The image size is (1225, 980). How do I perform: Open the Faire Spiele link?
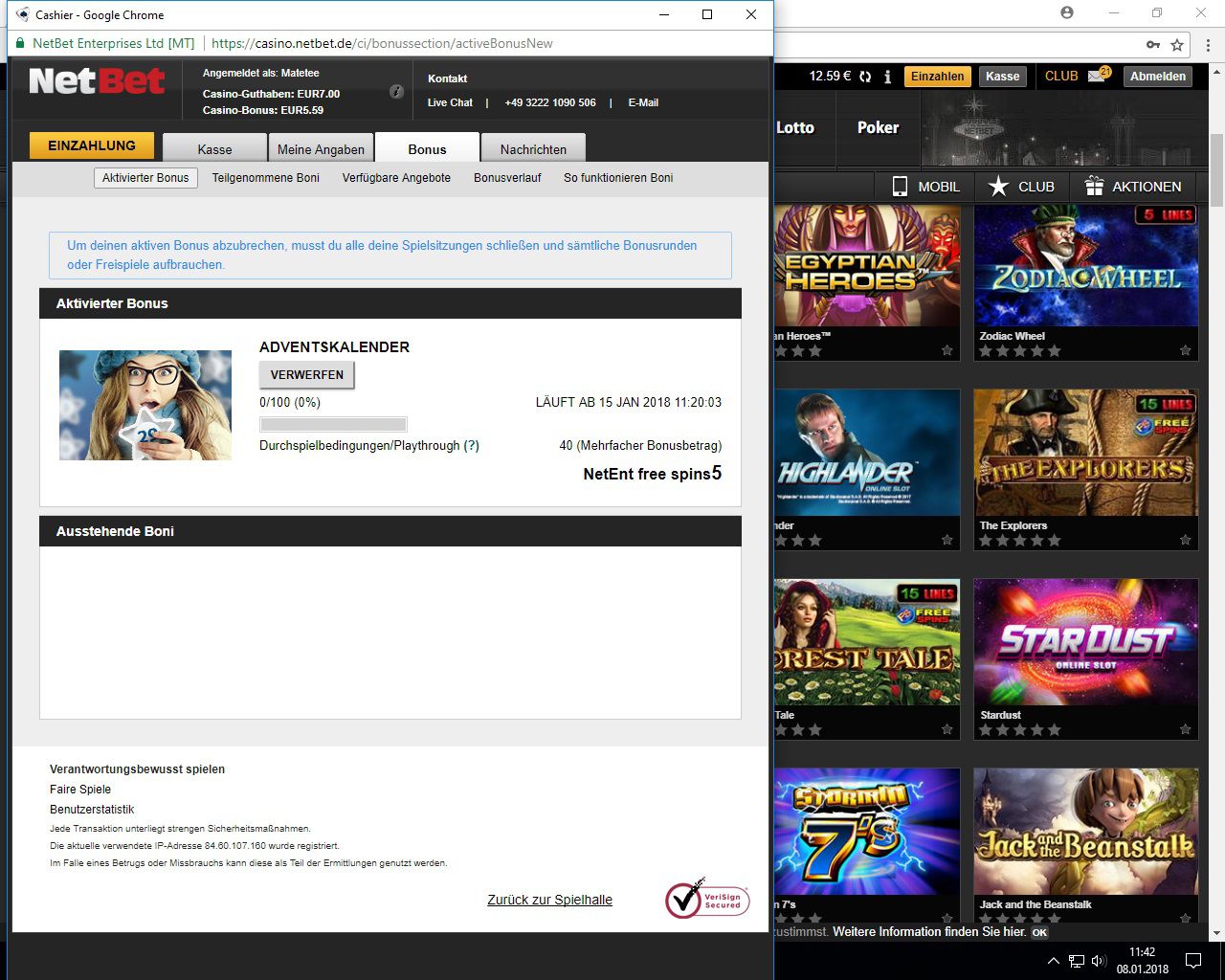pos(80,790)
